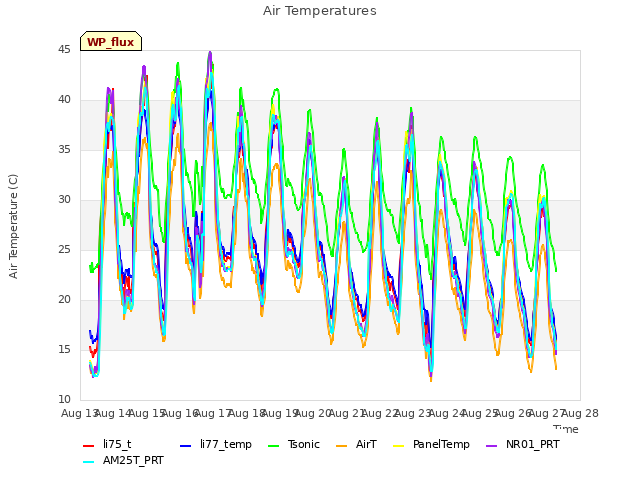Click the 20 y-axis tick label
The image size is (640, 480).
click(64, 300)
